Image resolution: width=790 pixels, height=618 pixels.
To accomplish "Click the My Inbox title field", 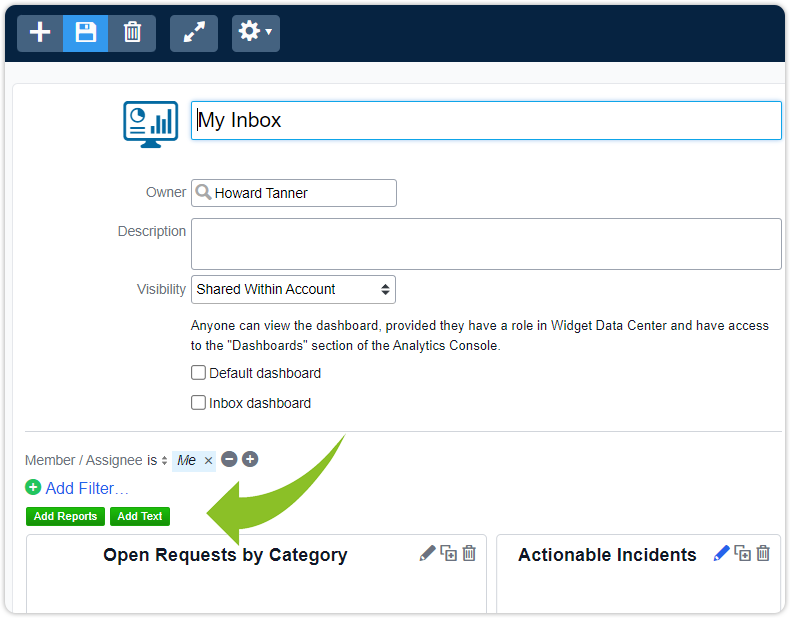I will [486, 120].
